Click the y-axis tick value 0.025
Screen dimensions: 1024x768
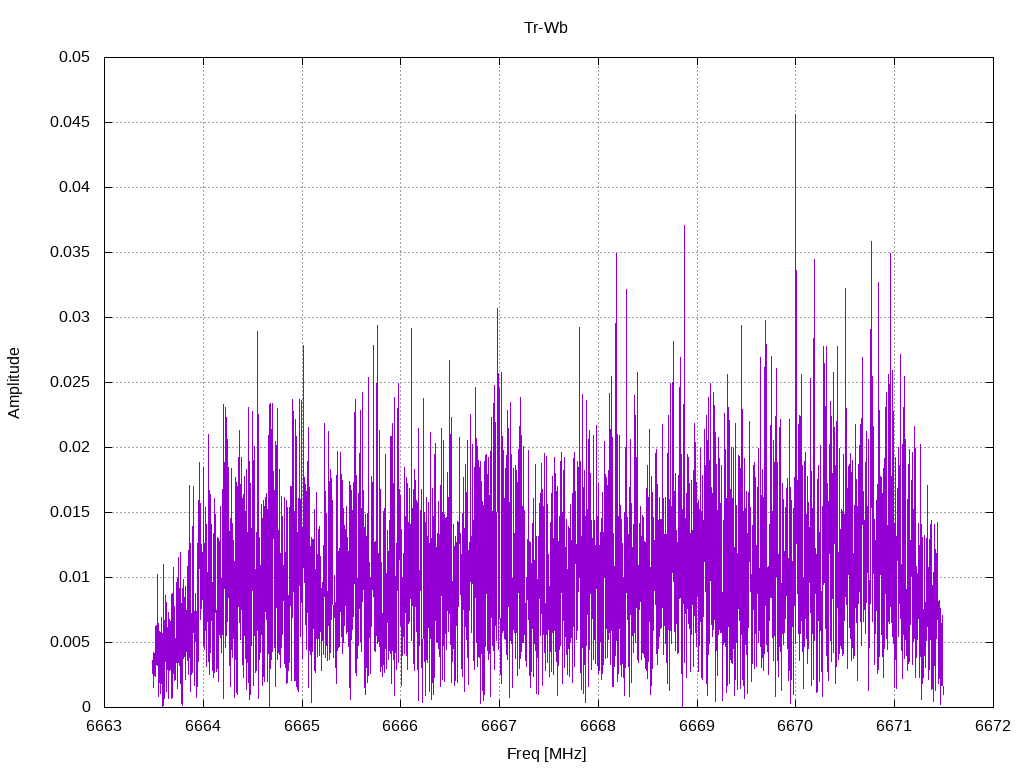click(x=70, y=382)
